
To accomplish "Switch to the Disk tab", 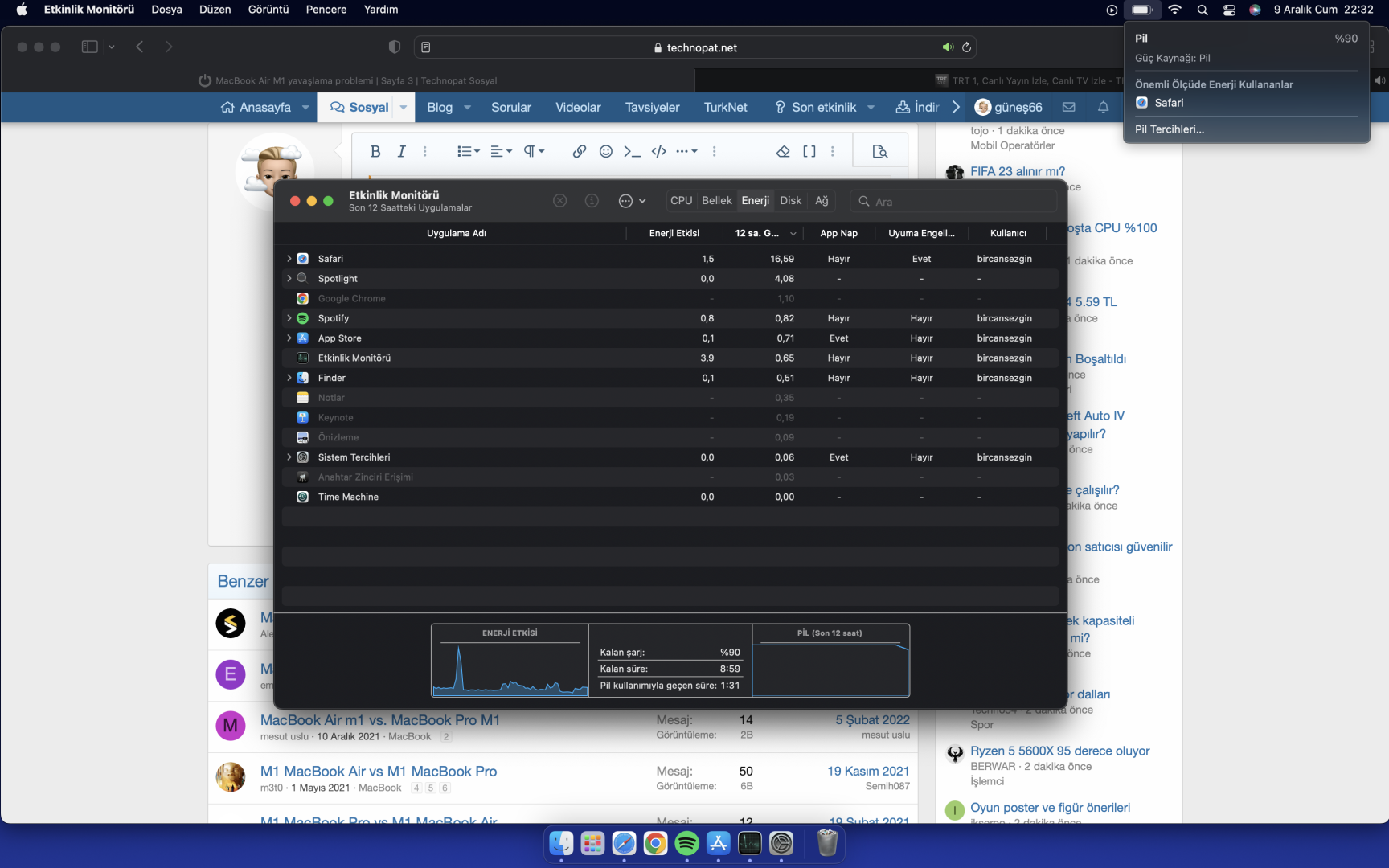I will tap(791, 201).
